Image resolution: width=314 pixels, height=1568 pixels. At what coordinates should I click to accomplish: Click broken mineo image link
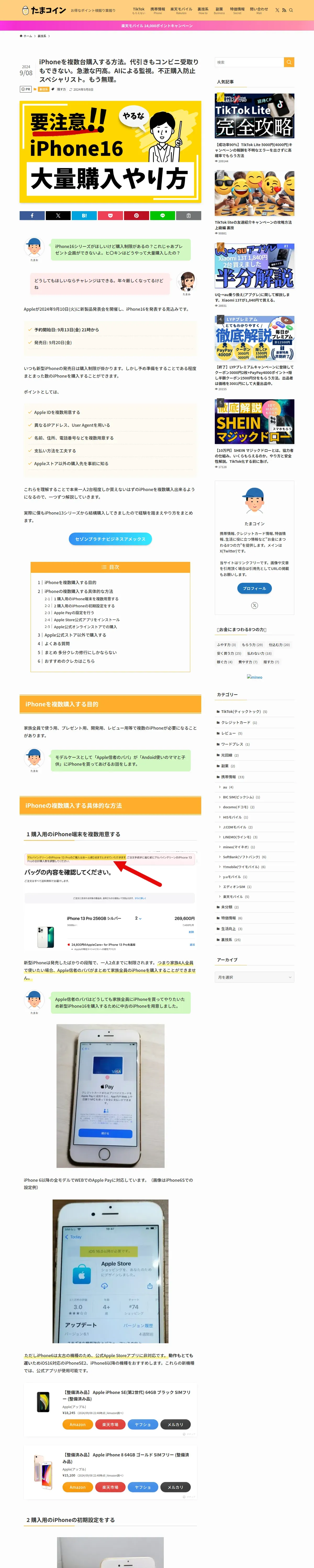coord(254,677)
